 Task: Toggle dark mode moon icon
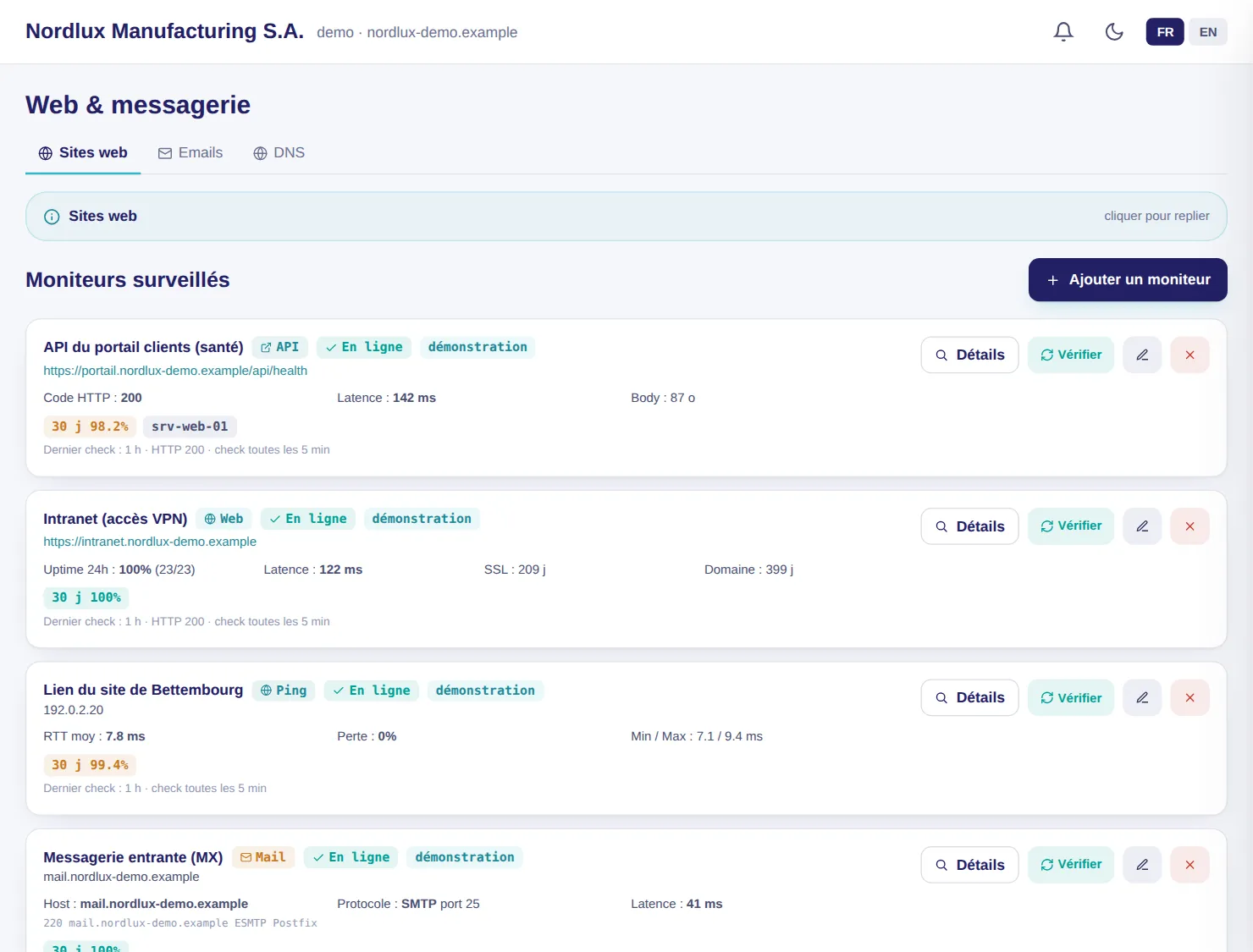tap(1114, 31)
